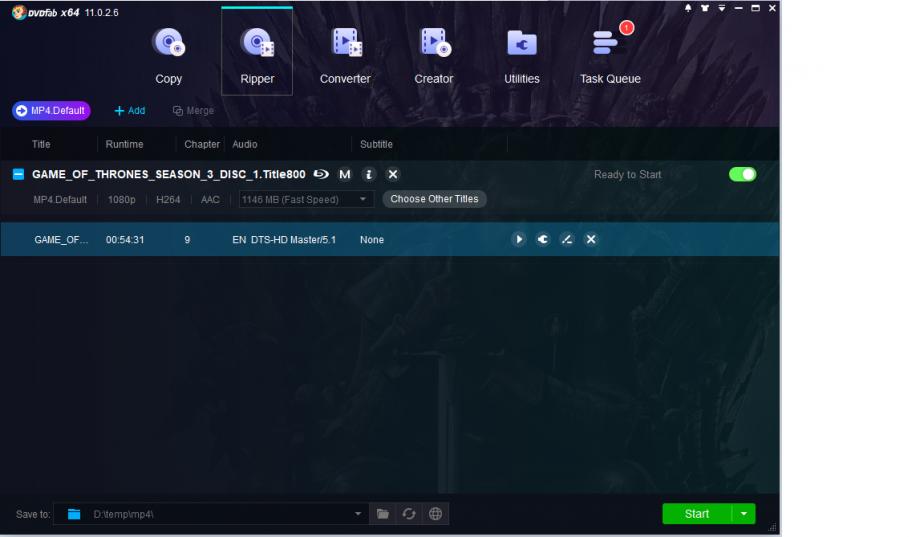Open the Utilities module

tap(522, 55)
